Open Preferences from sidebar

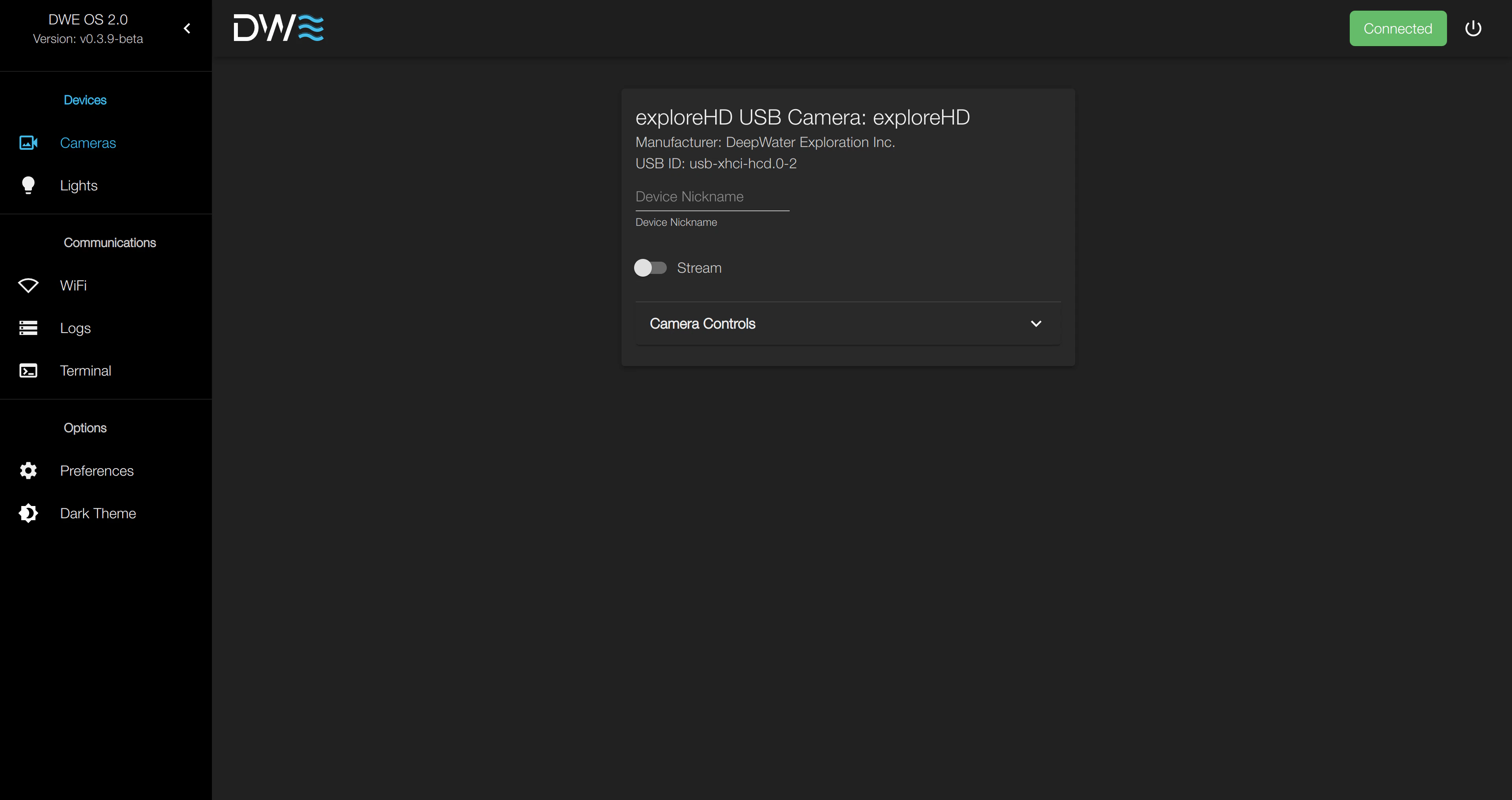point(97,471)
